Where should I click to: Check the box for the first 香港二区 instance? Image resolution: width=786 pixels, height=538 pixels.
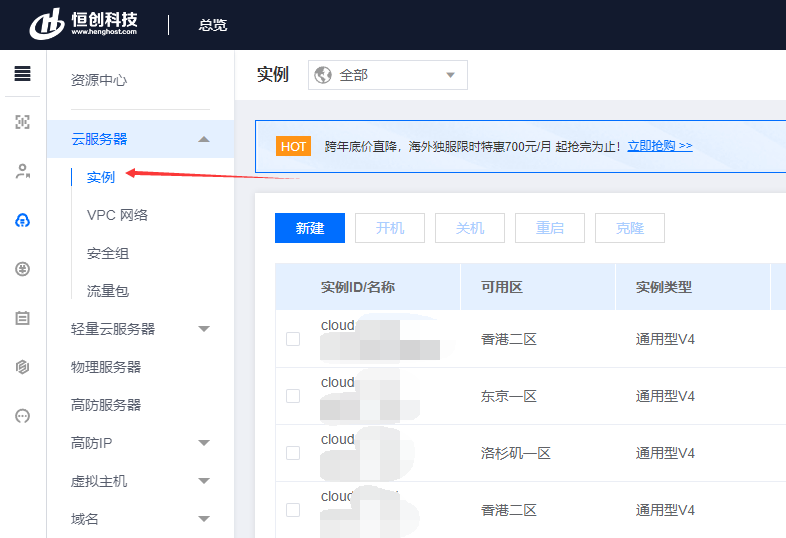click(x=293, y=339)
